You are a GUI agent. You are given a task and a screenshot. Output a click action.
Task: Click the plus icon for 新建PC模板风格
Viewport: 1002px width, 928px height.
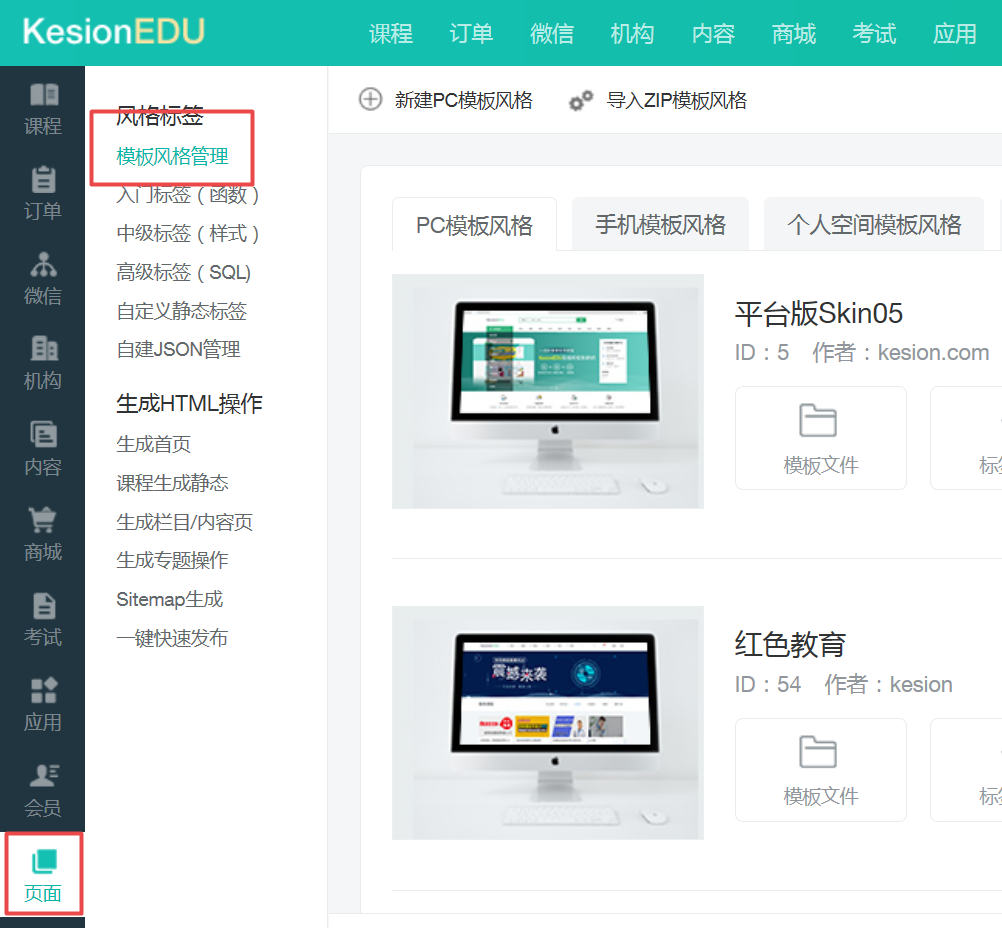(x=370, y=100)
